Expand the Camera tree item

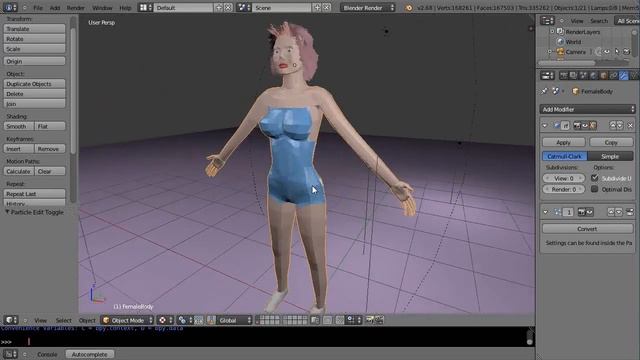pos(549,52)
